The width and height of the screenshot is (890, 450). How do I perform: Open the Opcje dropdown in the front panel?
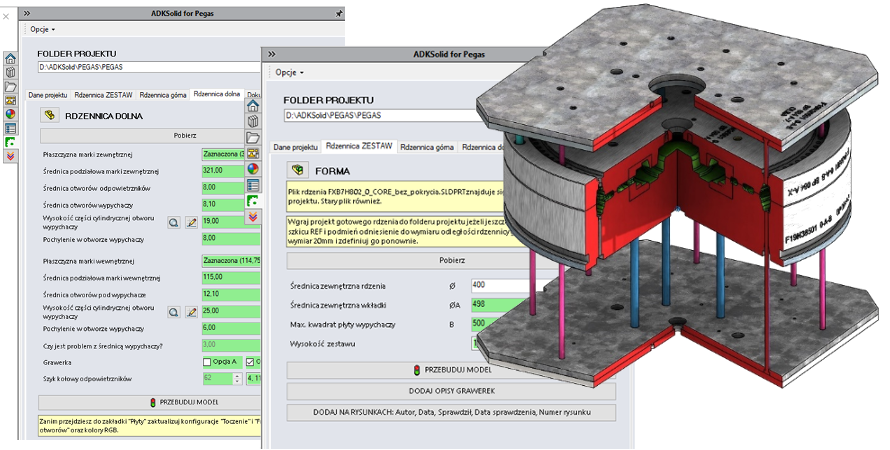(288, 72)
